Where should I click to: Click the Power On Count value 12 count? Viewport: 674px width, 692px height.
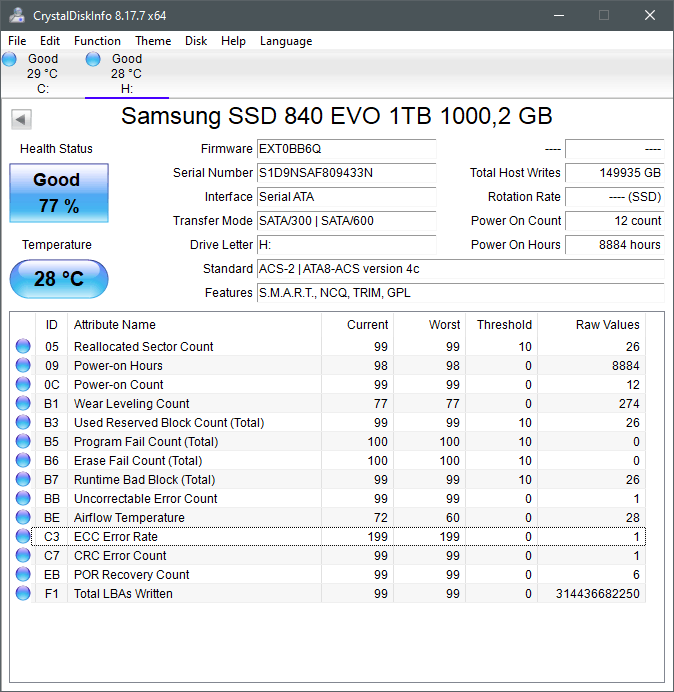coord(614,221)
